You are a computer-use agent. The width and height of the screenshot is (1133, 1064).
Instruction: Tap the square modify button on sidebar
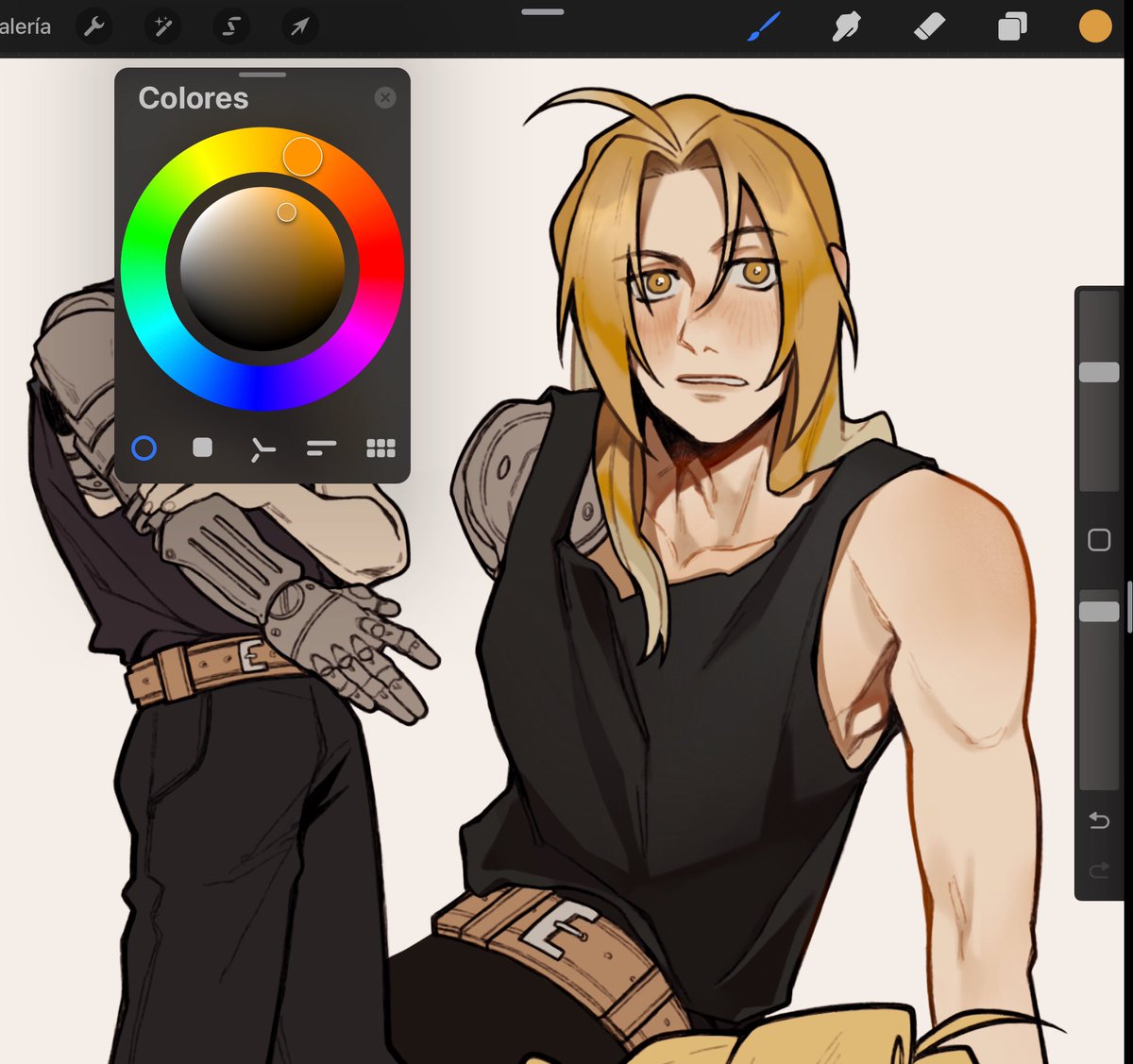point(1099,540)
